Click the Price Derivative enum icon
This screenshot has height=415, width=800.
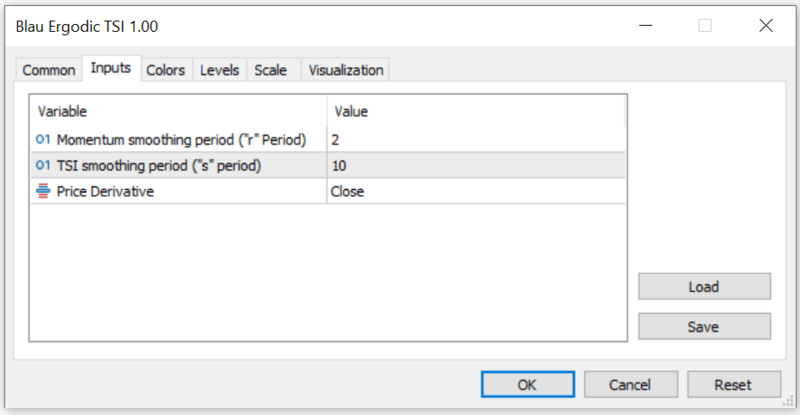point(43,191)
